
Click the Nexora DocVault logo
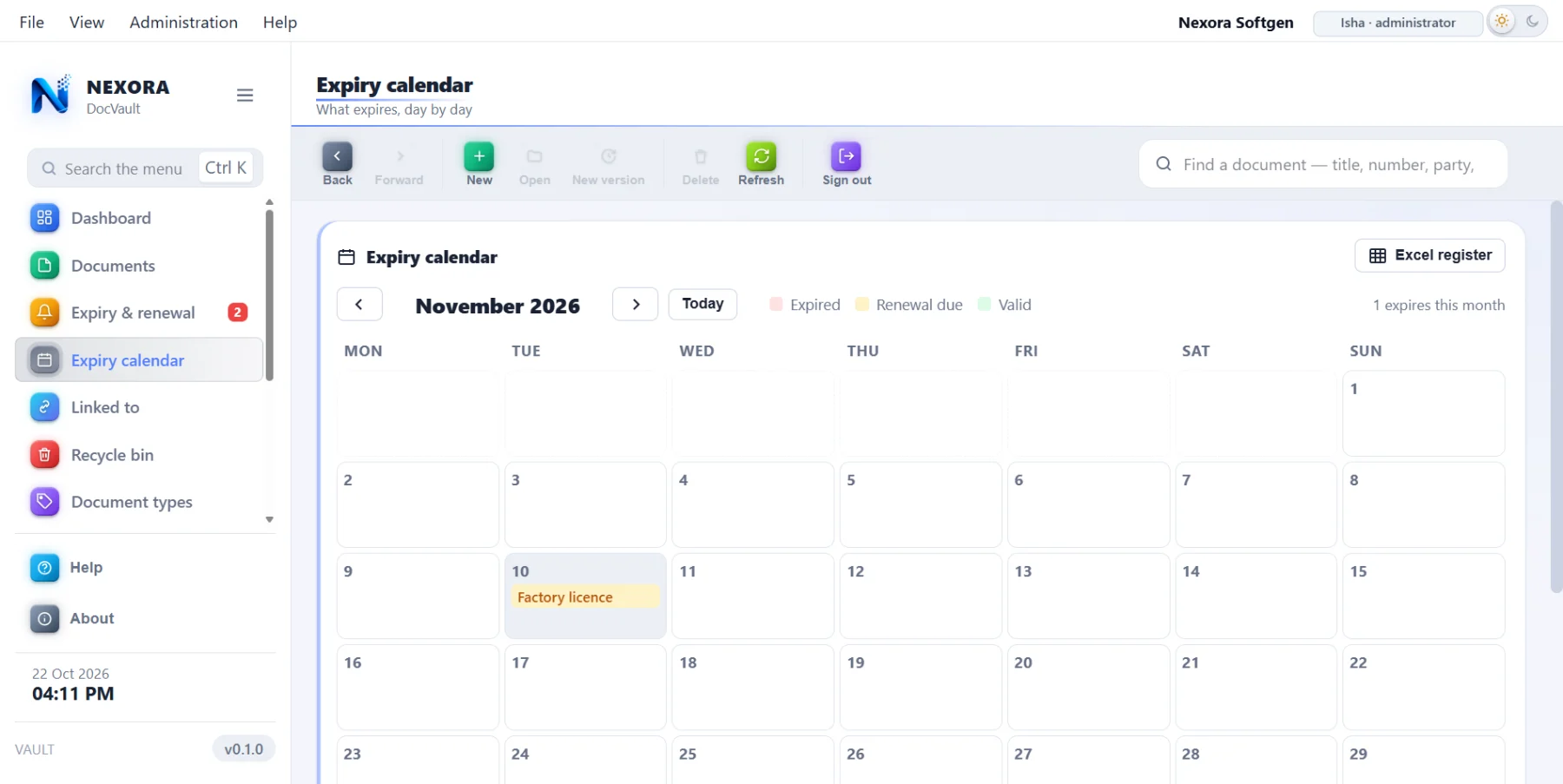(49, 96)
